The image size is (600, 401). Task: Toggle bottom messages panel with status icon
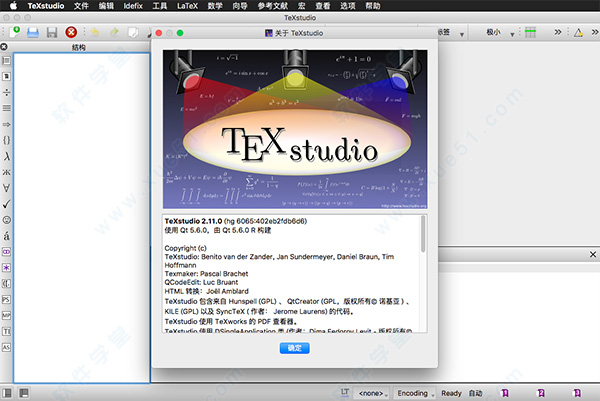pos(24,393)
